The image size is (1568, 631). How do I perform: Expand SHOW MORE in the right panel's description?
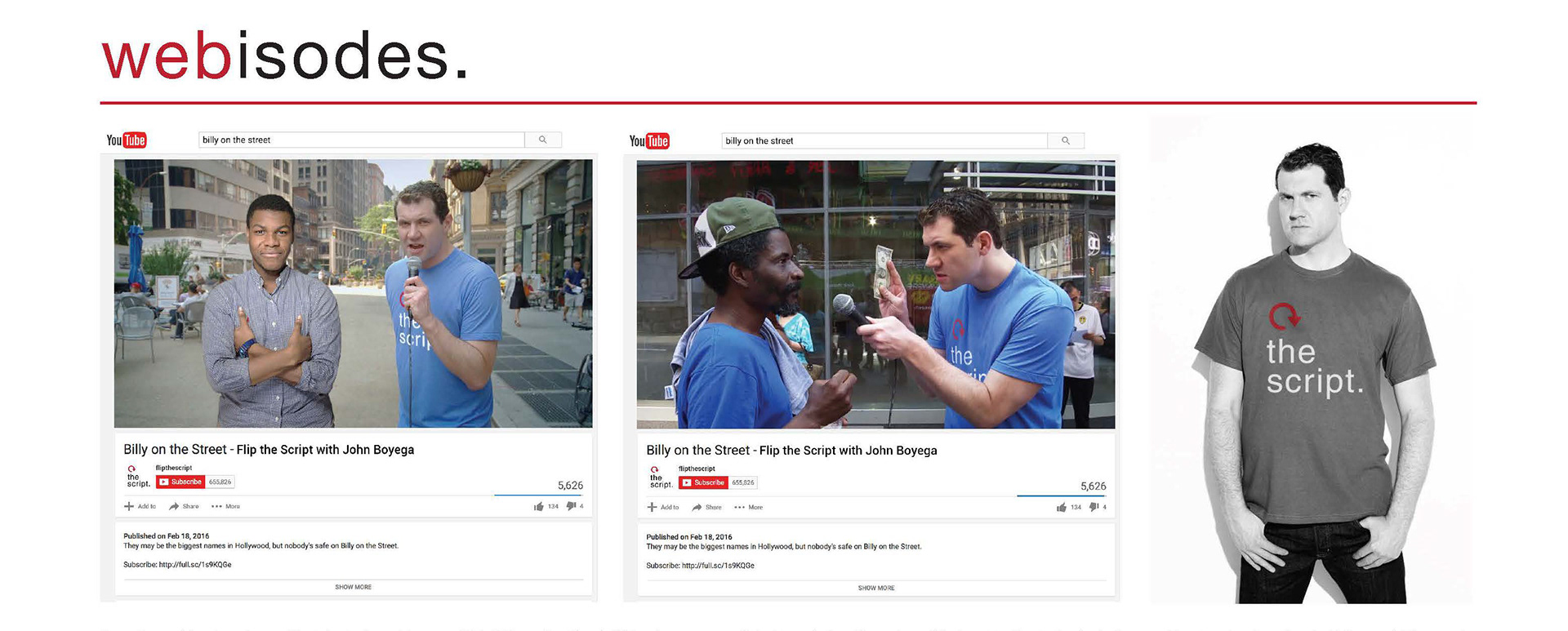[876, 588]
